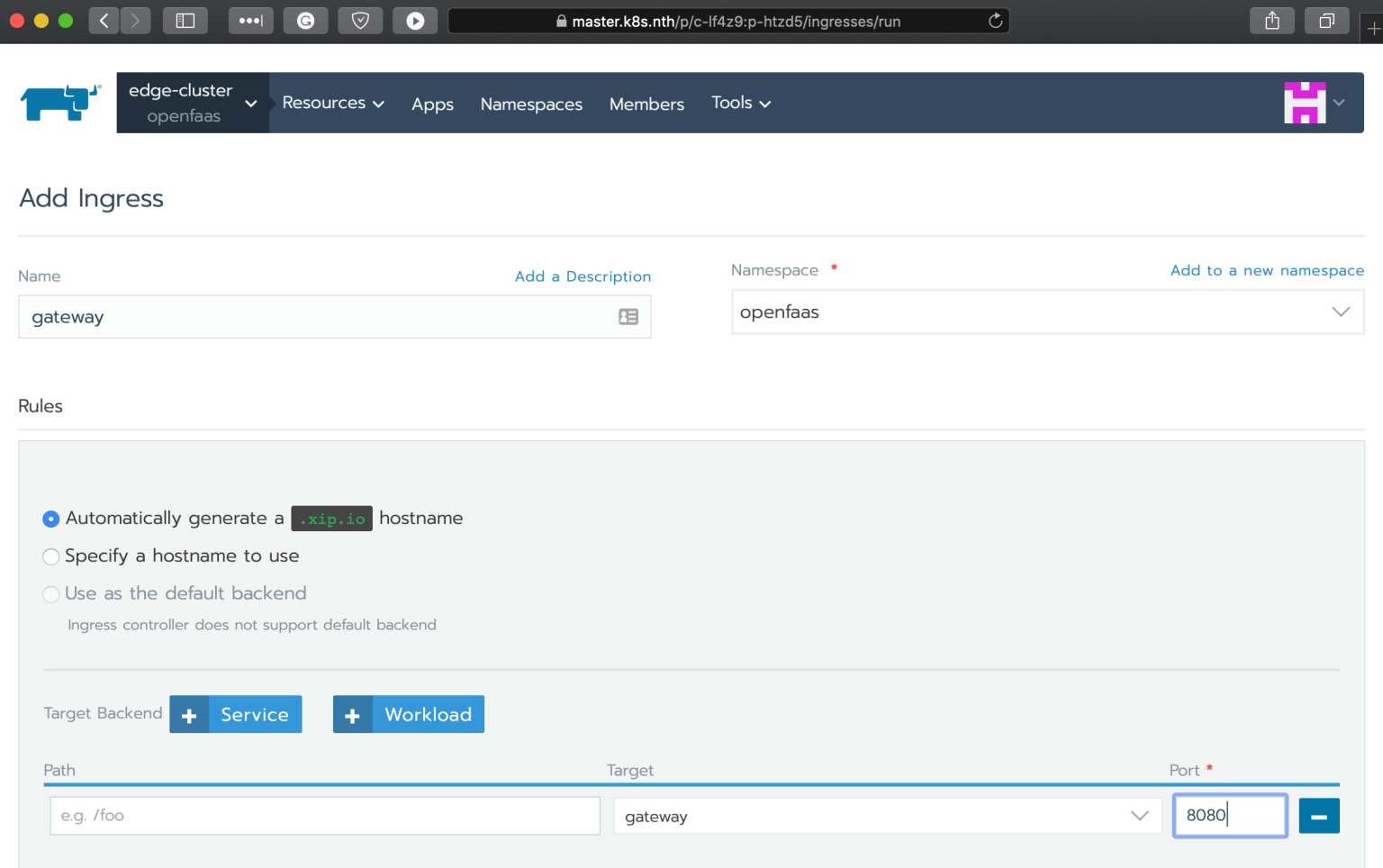The height and width of the screenshot is (868, 1383).
Task: Open the Namespaces menu item
Action: pos(531,104)
